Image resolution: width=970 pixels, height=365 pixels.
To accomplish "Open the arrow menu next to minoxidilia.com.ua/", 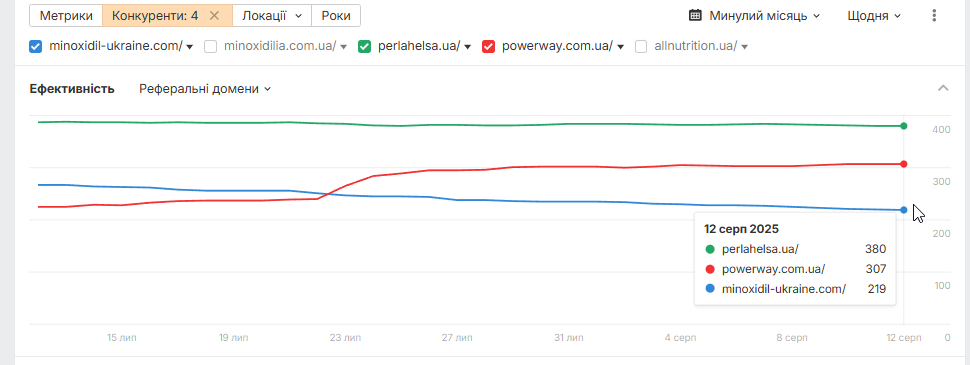I will 344,46.
